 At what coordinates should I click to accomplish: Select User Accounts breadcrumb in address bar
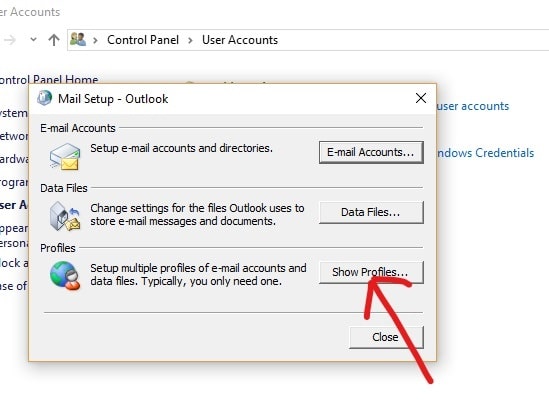[240, 40]
